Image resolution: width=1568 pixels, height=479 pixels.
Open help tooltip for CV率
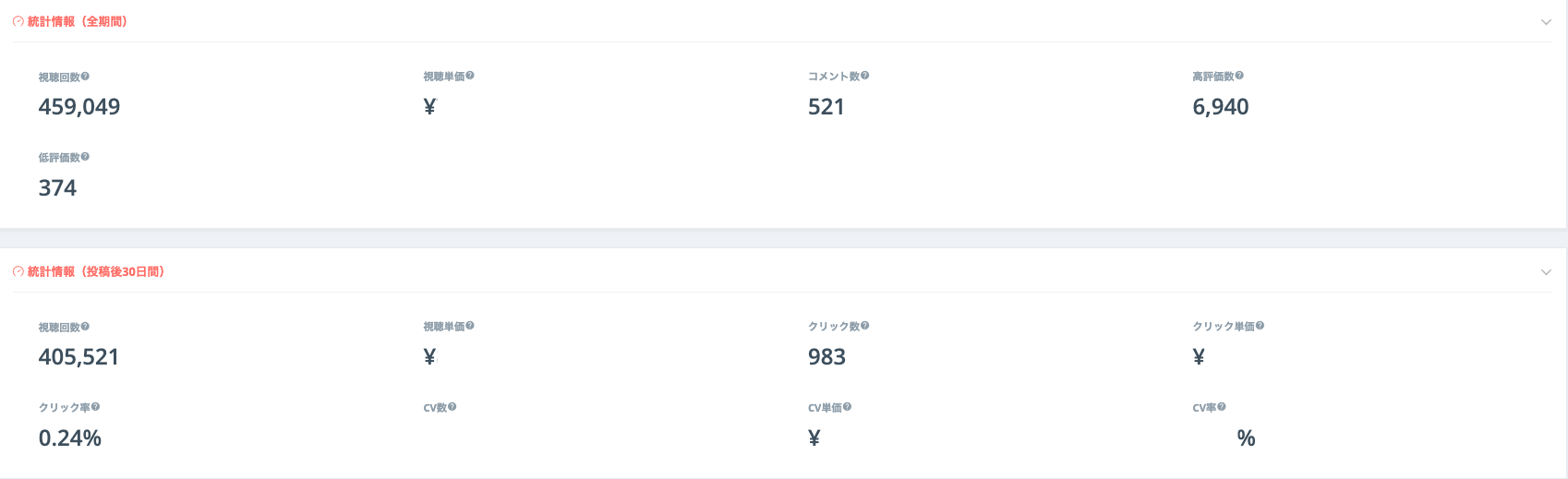point(1222,407)
